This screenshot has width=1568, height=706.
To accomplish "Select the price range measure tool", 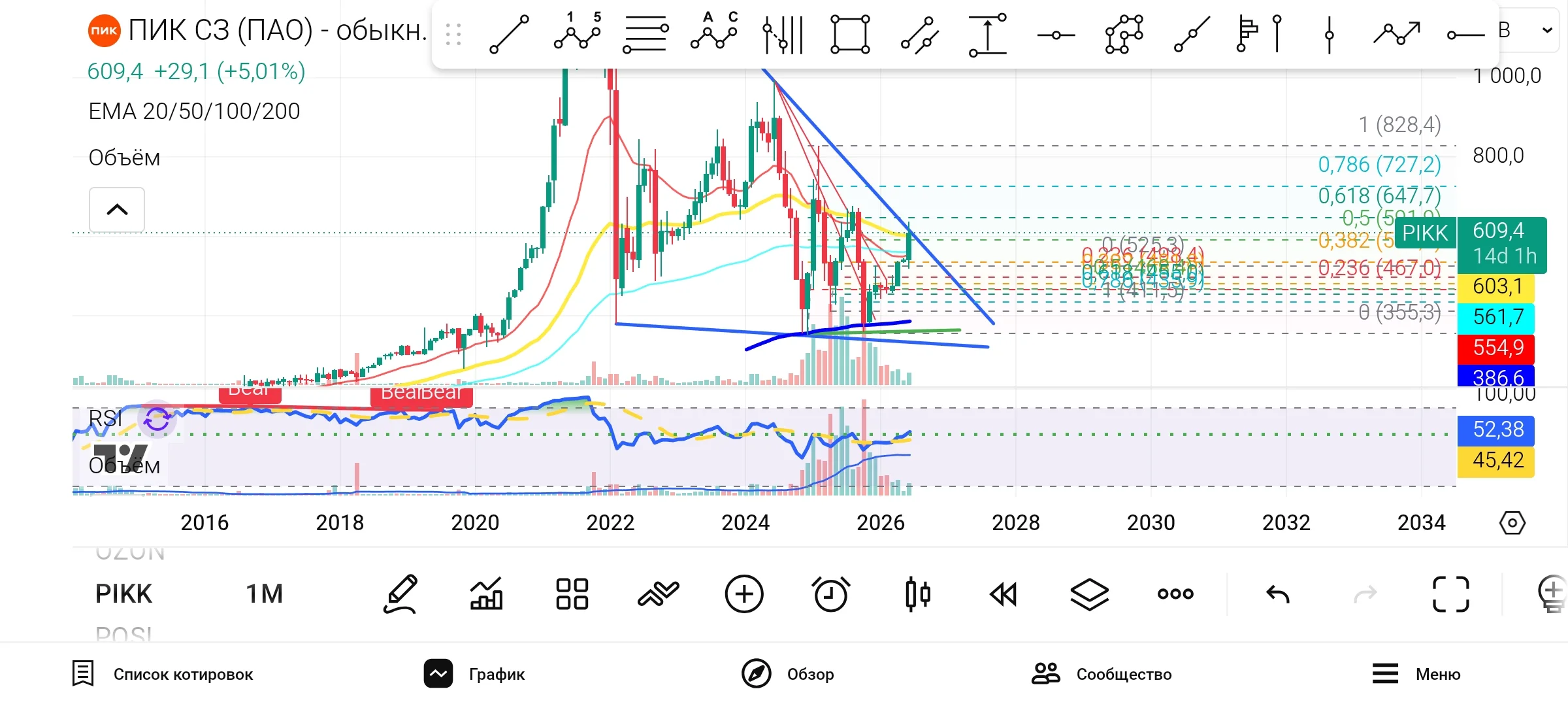I will coord(987,35).
